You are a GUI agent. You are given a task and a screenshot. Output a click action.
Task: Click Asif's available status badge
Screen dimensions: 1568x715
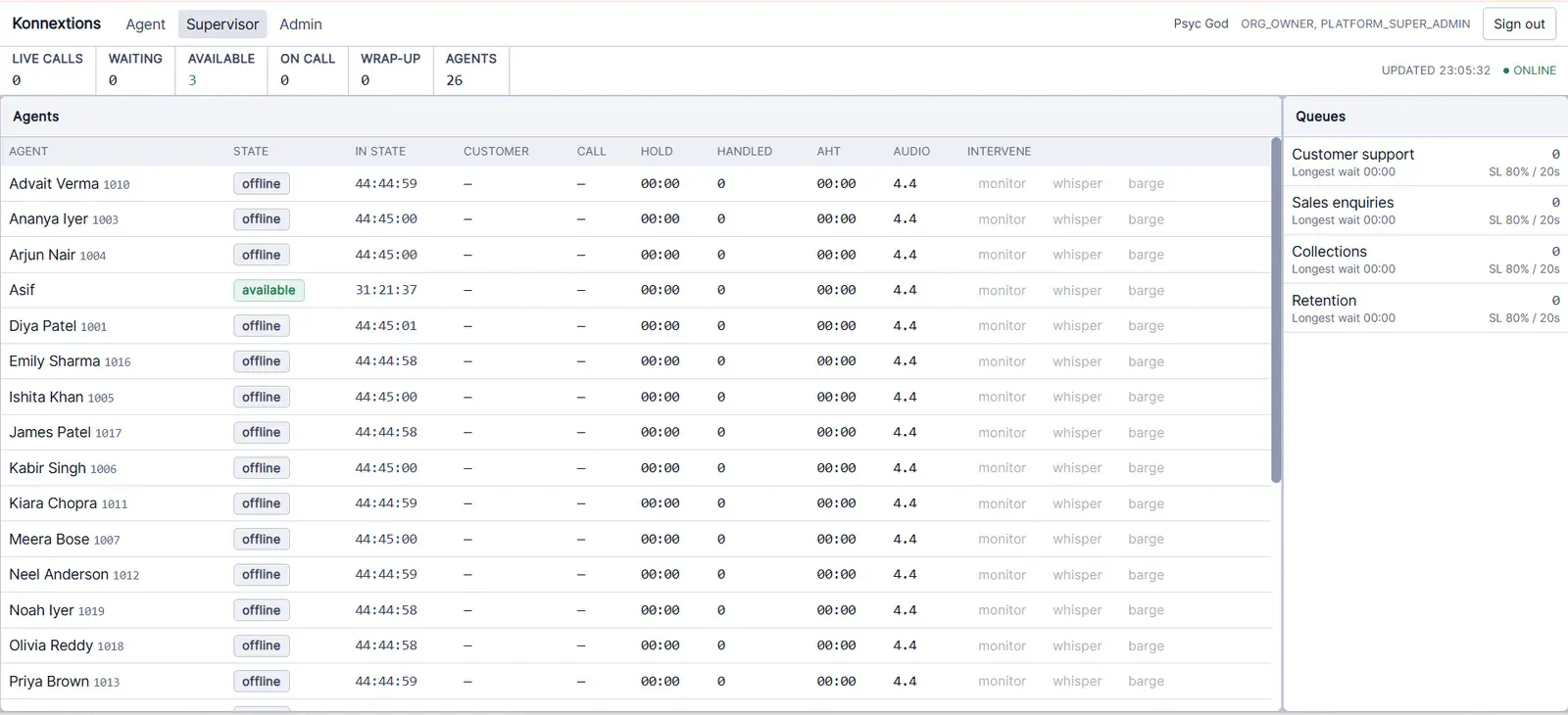click(269, 291)
